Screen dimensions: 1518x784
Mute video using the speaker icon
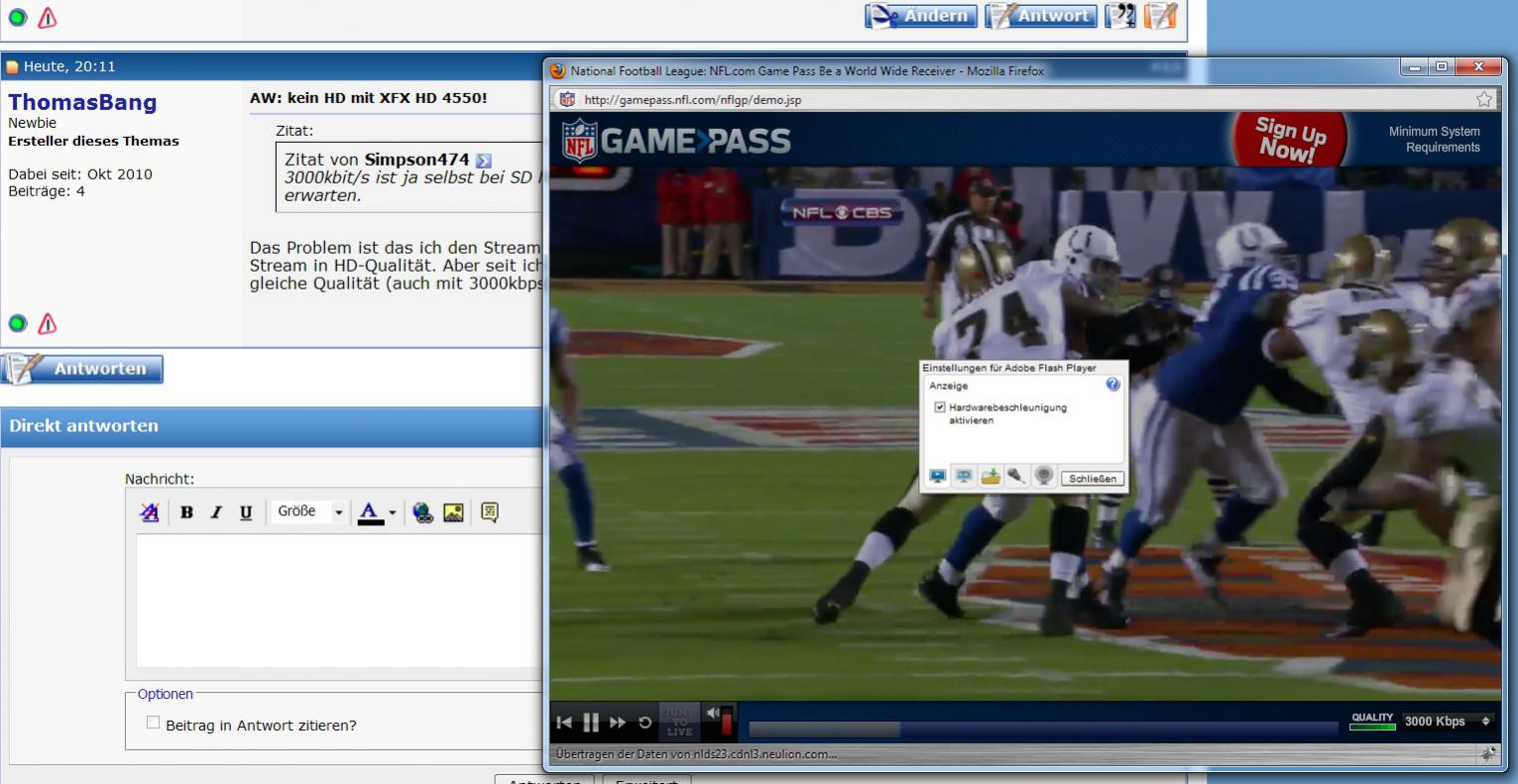(x=713, y=712)
